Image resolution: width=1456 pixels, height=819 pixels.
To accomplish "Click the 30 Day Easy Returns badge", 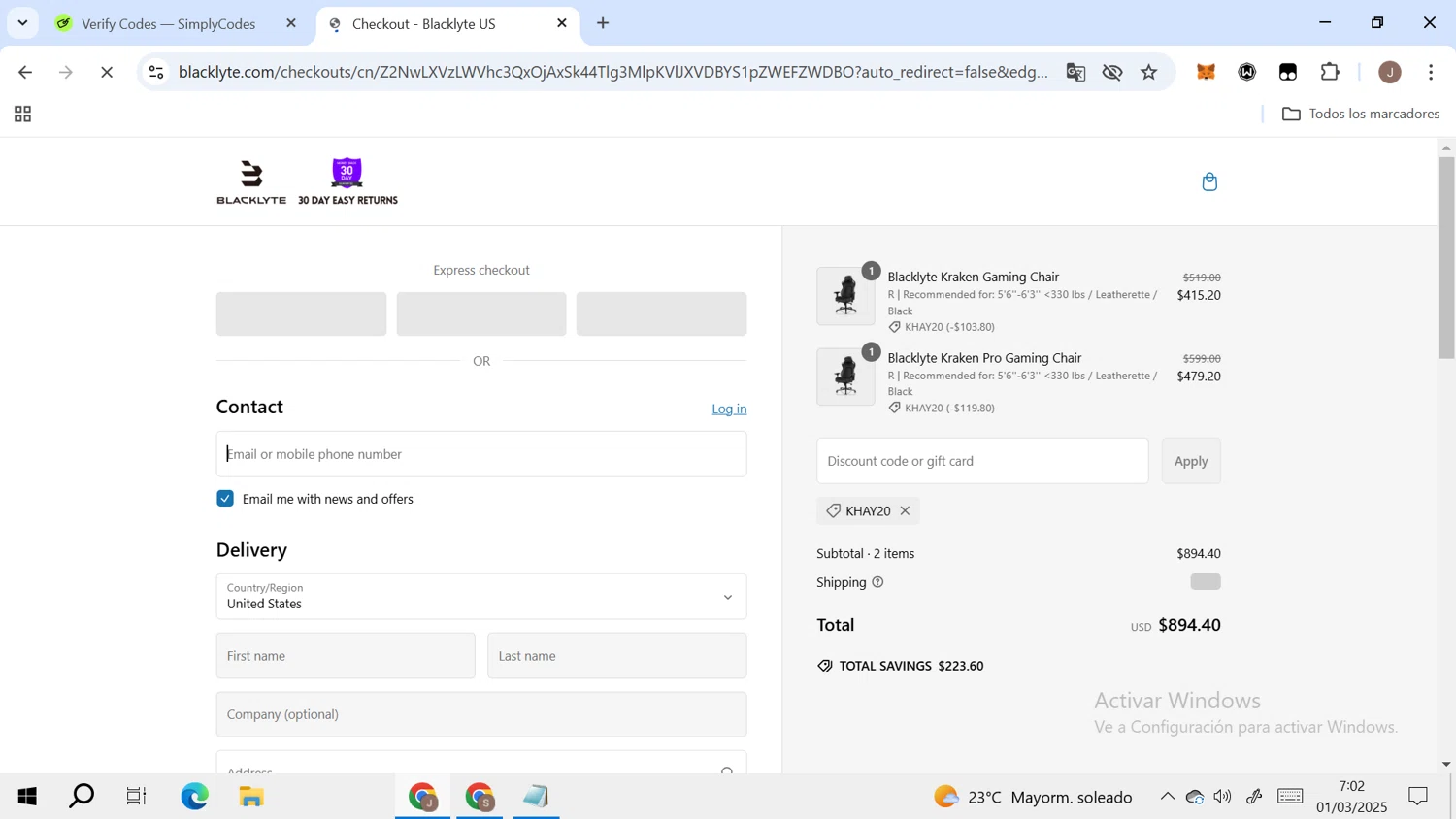I will click(x=347, y=181).
